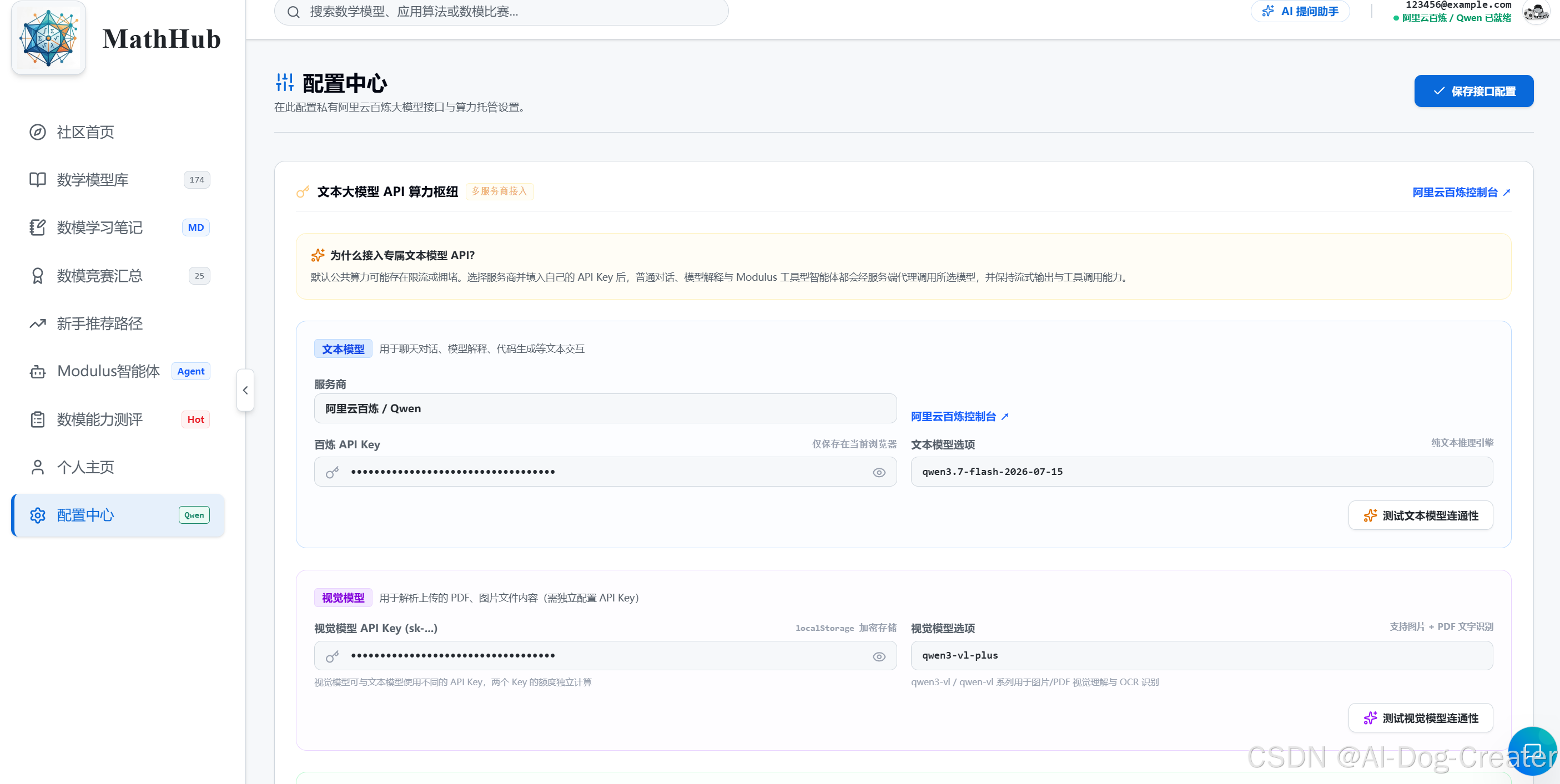1560x784 pixels.
Task: Click the MathHub polyhedron logo
Action: pyautogui.click(x=48, y=38)
